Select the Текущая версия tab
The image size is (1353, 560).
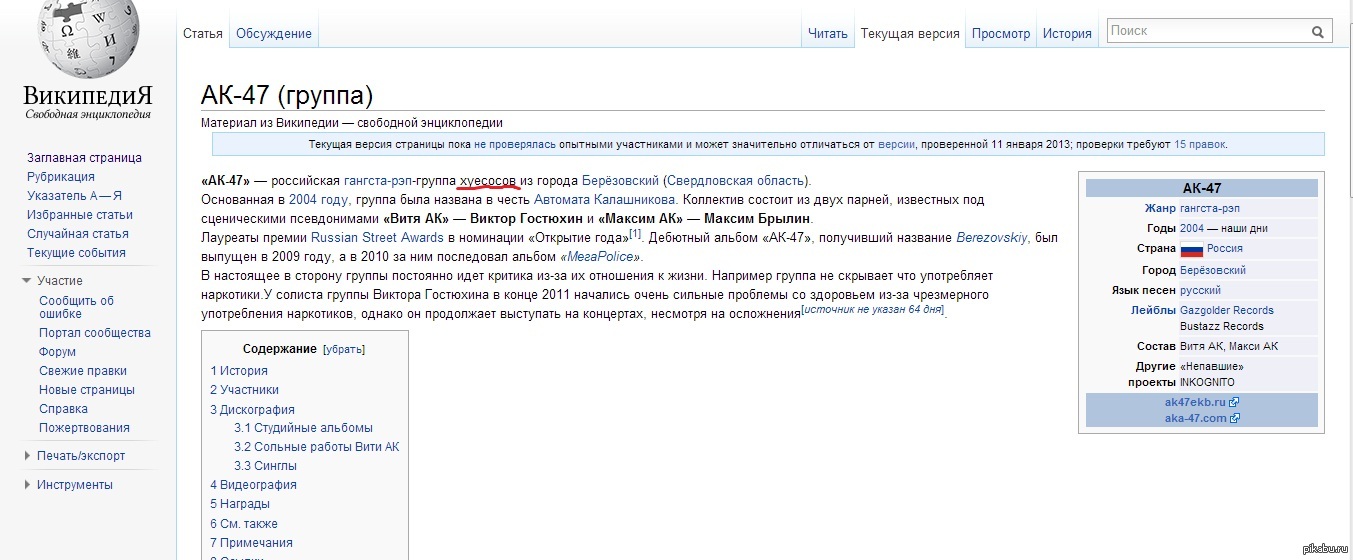[x=910, y=33]
